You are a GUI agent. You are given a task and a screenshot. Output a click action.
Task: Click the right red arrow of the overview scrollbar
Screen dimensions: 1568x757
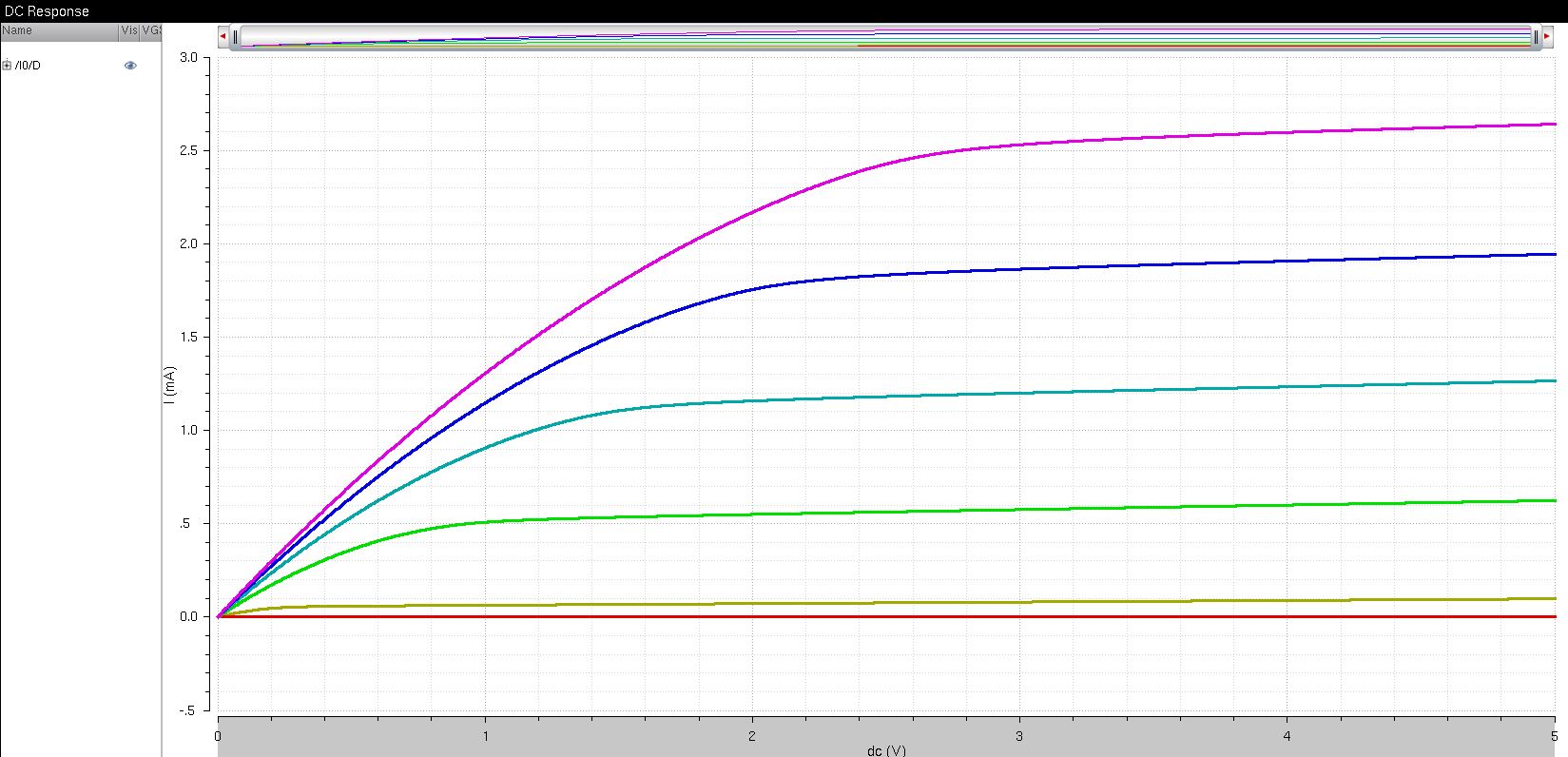click(1548, 37)
